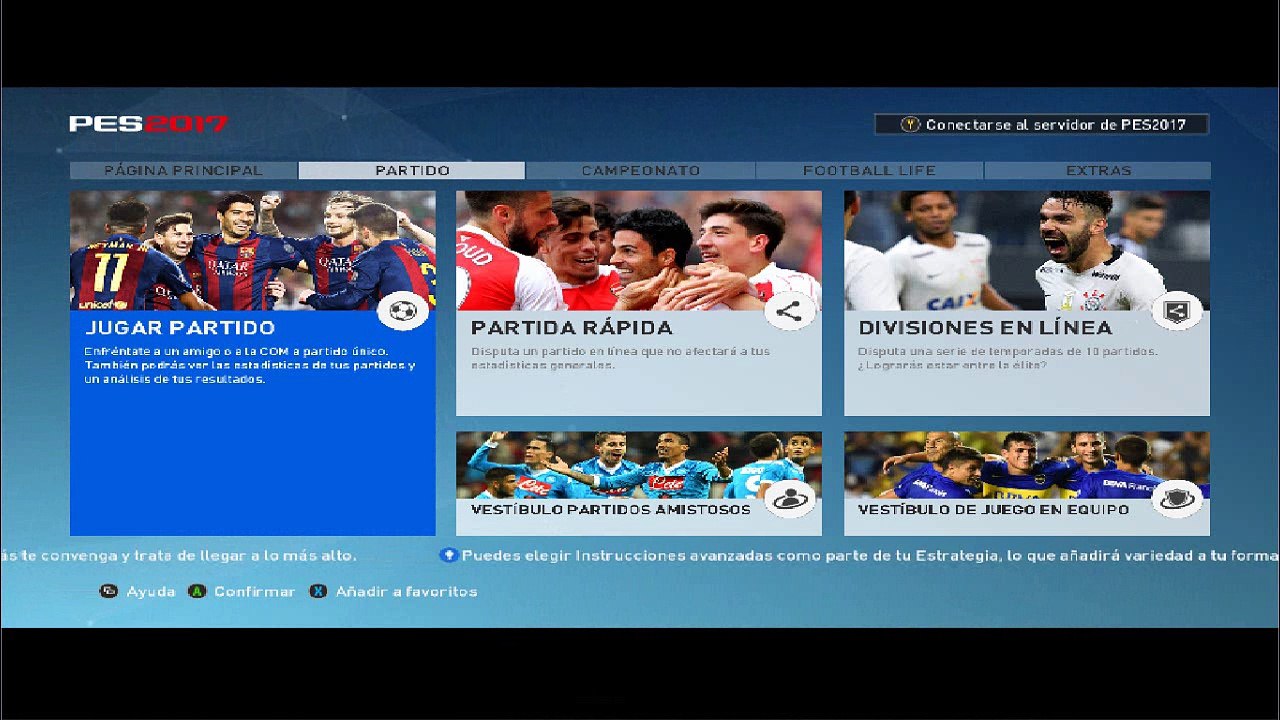Click the PES2017 logo

148,124
